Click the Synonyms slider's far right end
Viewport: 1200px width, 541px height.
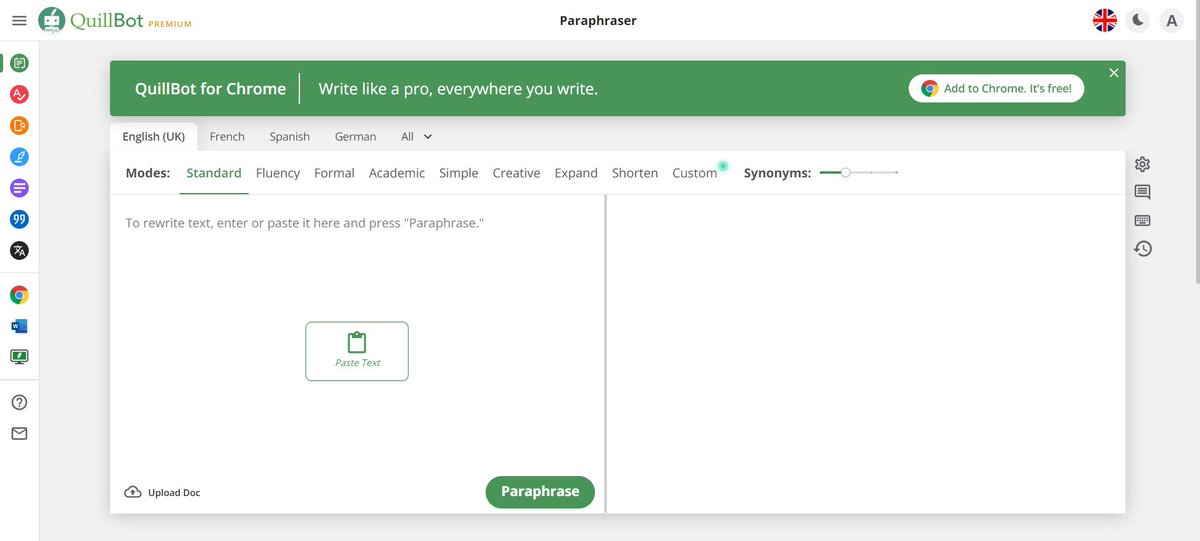pos(897,173)
